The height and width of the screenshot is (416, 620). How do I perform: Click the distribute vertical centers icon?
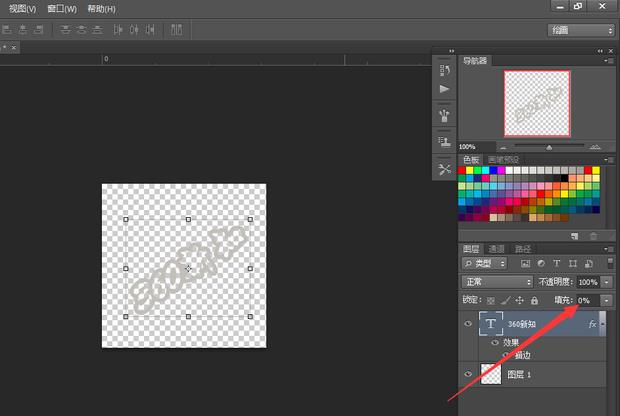coord(81,30)
